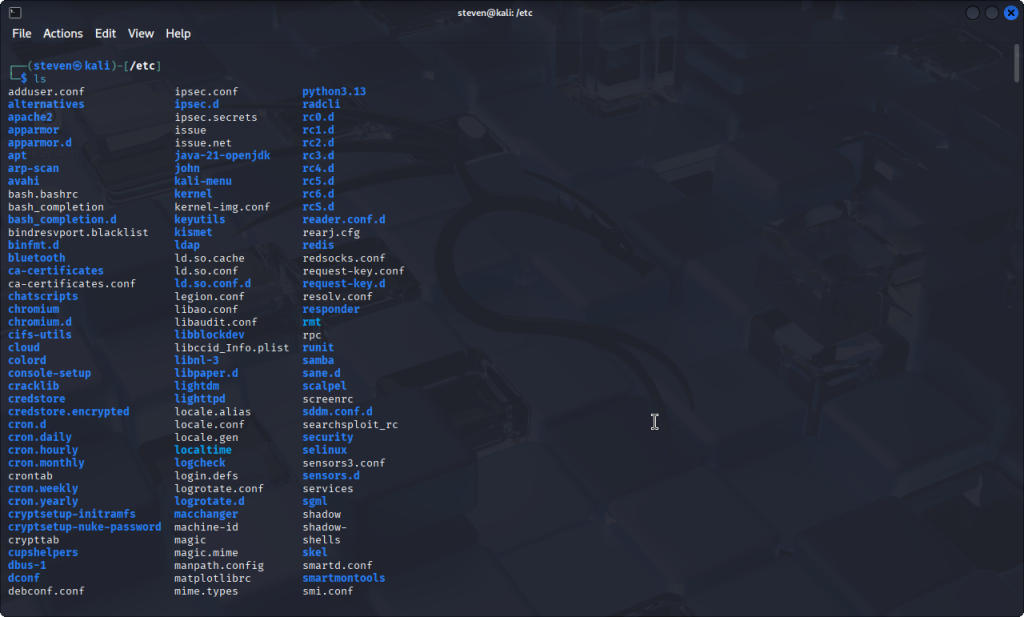Viewport: 1024px width, 617px height.
Task: Click the crontab file entry
Action: [30, 476]
